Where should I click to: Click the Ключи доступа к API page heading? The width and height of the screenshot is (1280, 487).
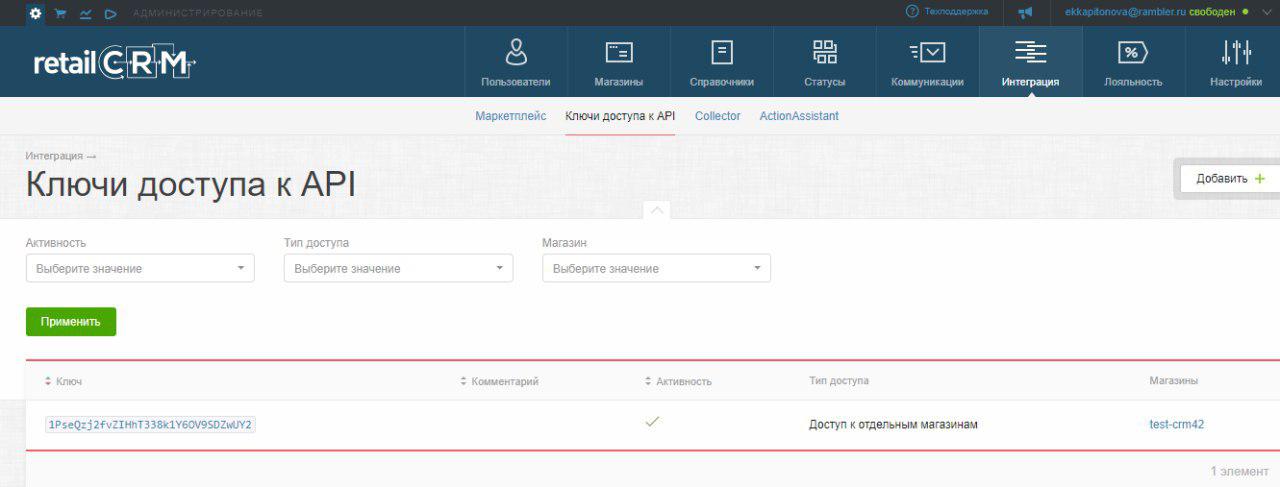click(x=191, y=185)
